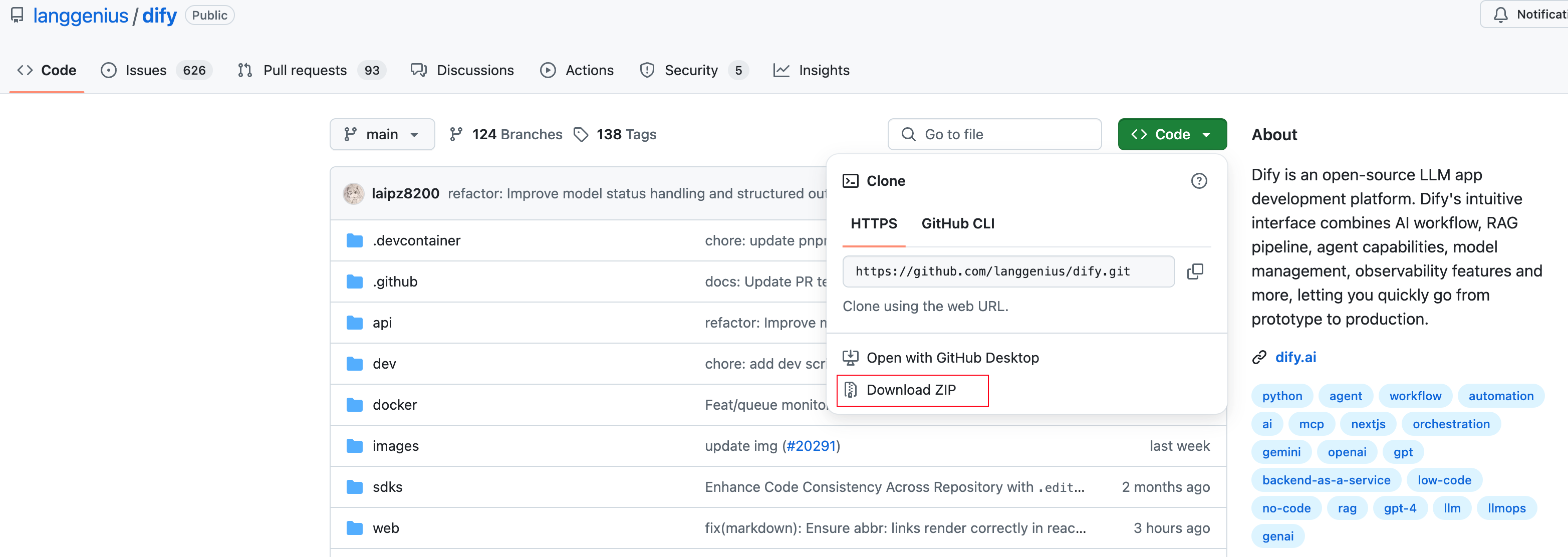Viewport: 1568px width, 557px height.
Task: Open the main branch dropdown
Action: [x=382, y=134]
